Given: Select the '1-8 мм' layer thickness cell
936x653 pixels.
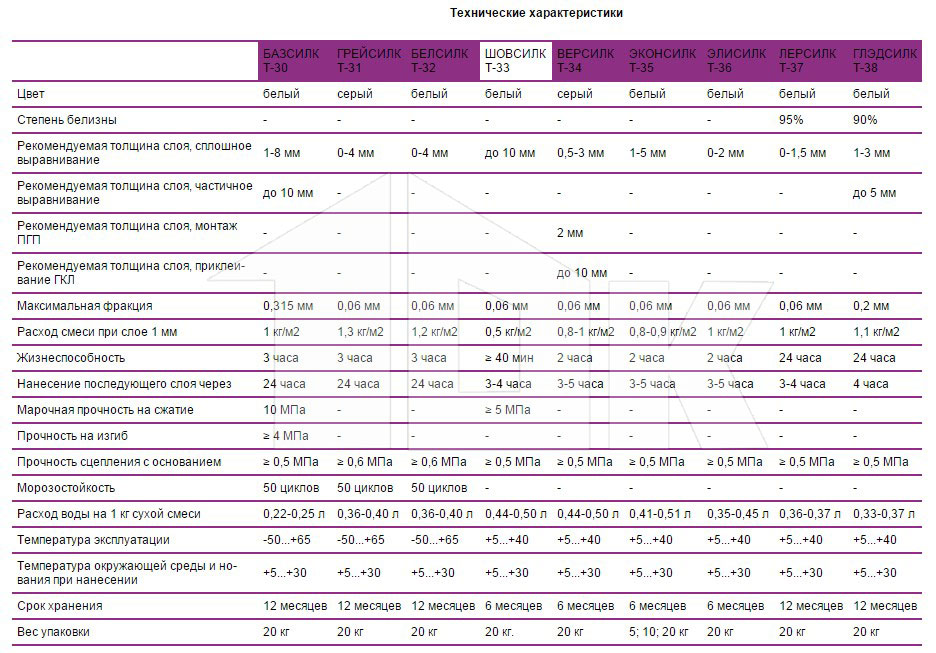Looking at the screenshot, I should click(282, 153).
